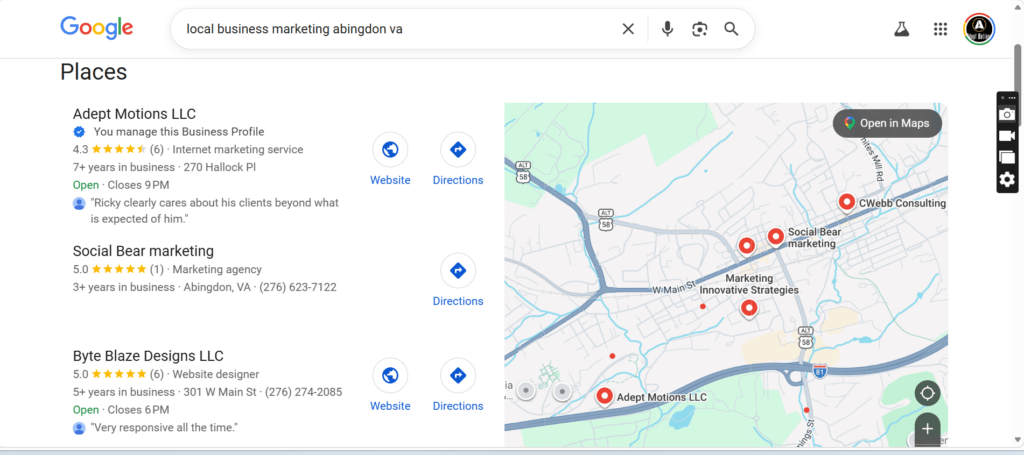Click Adept Motions Directions arrow icon
Screen dimensions: 1024x455
click(458, 149)
